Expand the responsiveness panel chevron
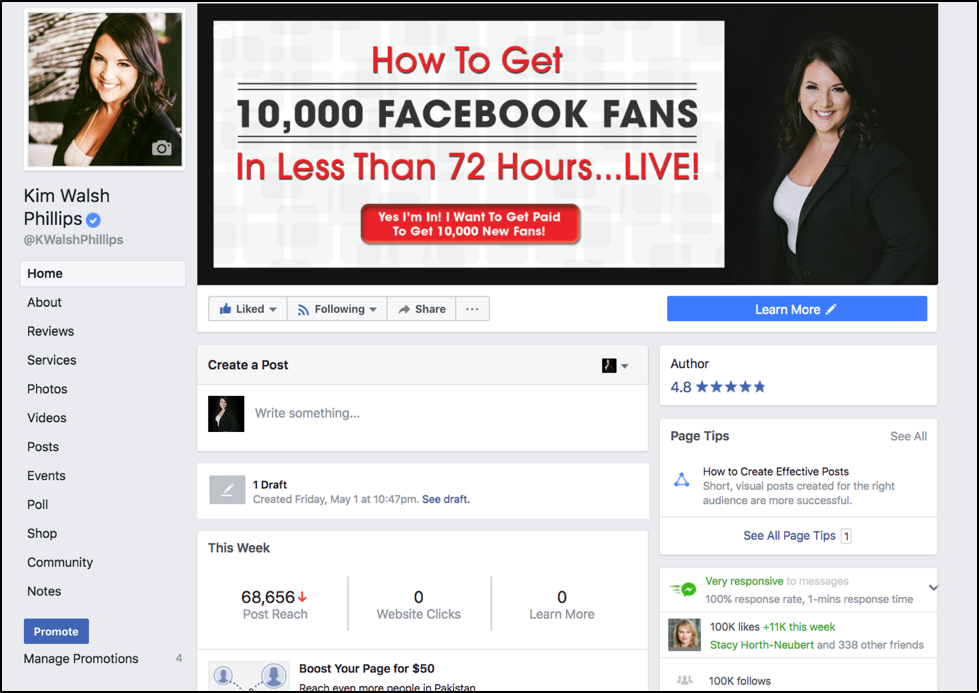Screen dimensions: 979x693 click(x=933, y=588)
